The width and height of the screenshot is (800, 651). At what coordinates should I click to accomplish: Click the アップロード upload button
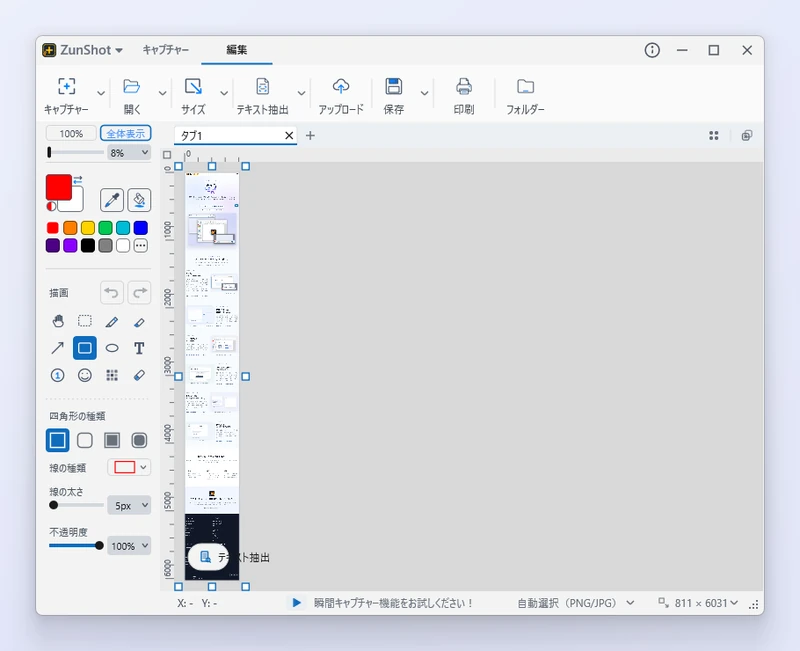(341, 96)
